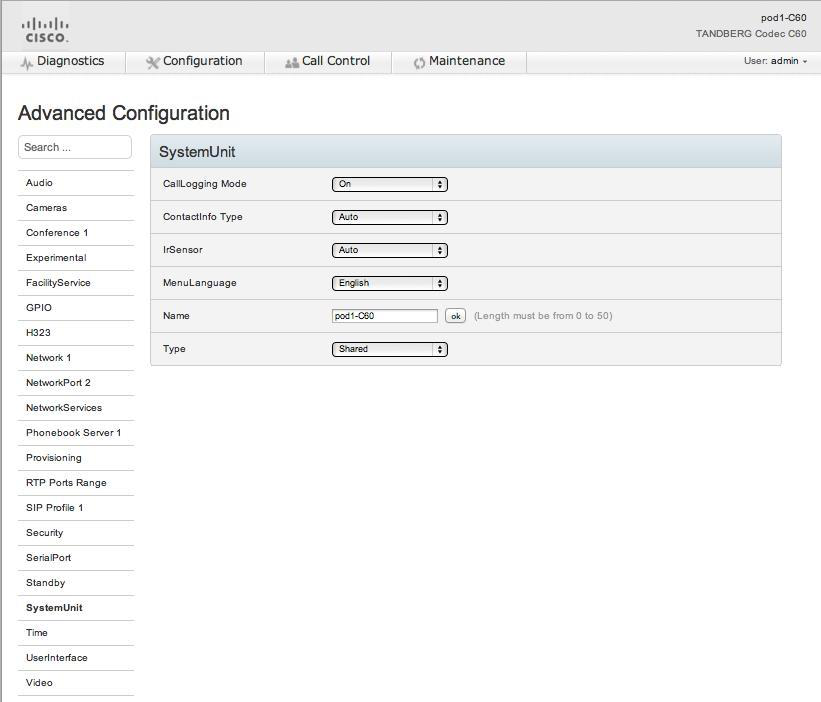Select Video in the sidebar

click(76, 683)
